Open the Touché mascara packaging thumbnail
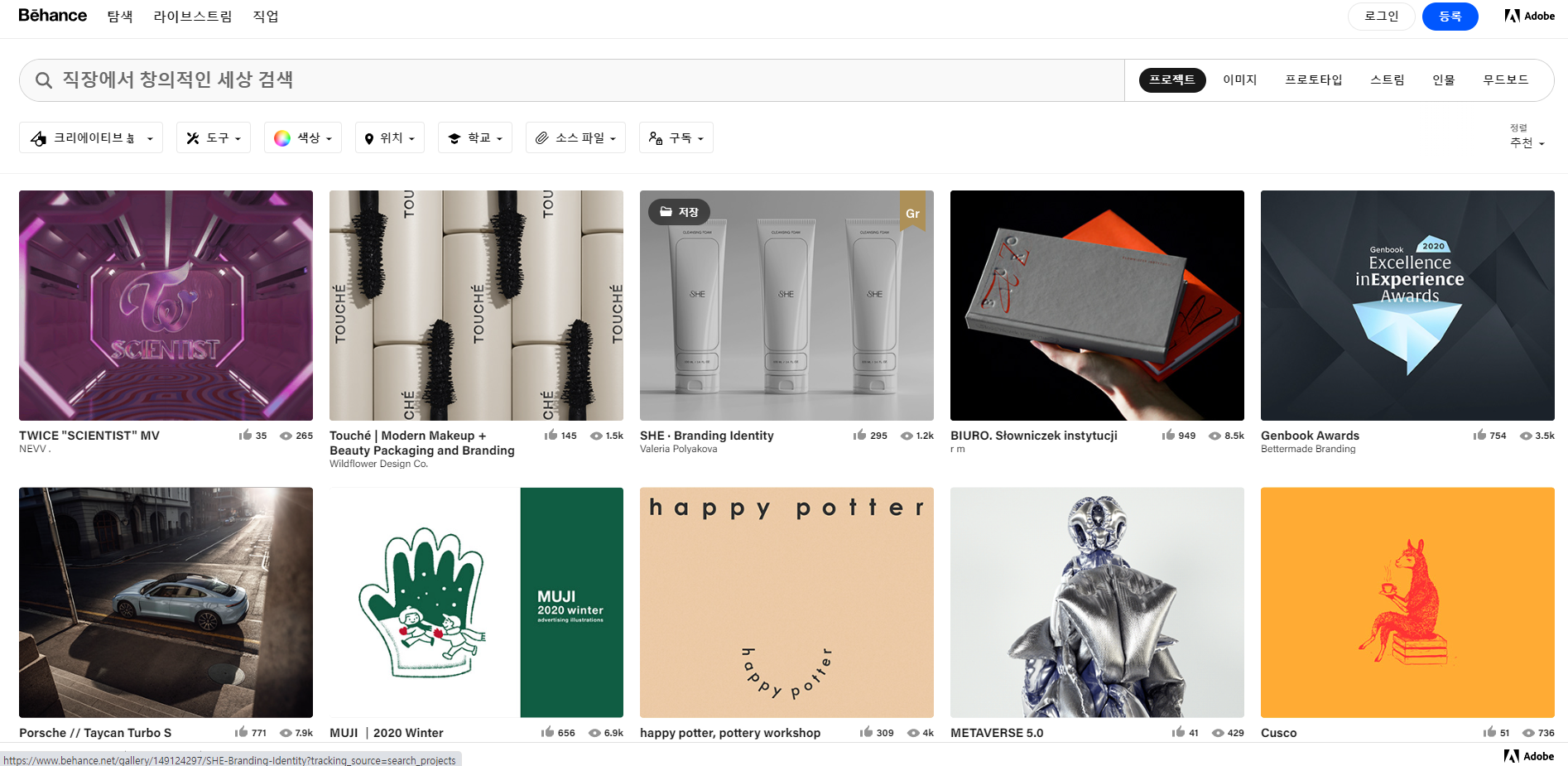This screenshot has width=1568, height=766. [476, 306]
